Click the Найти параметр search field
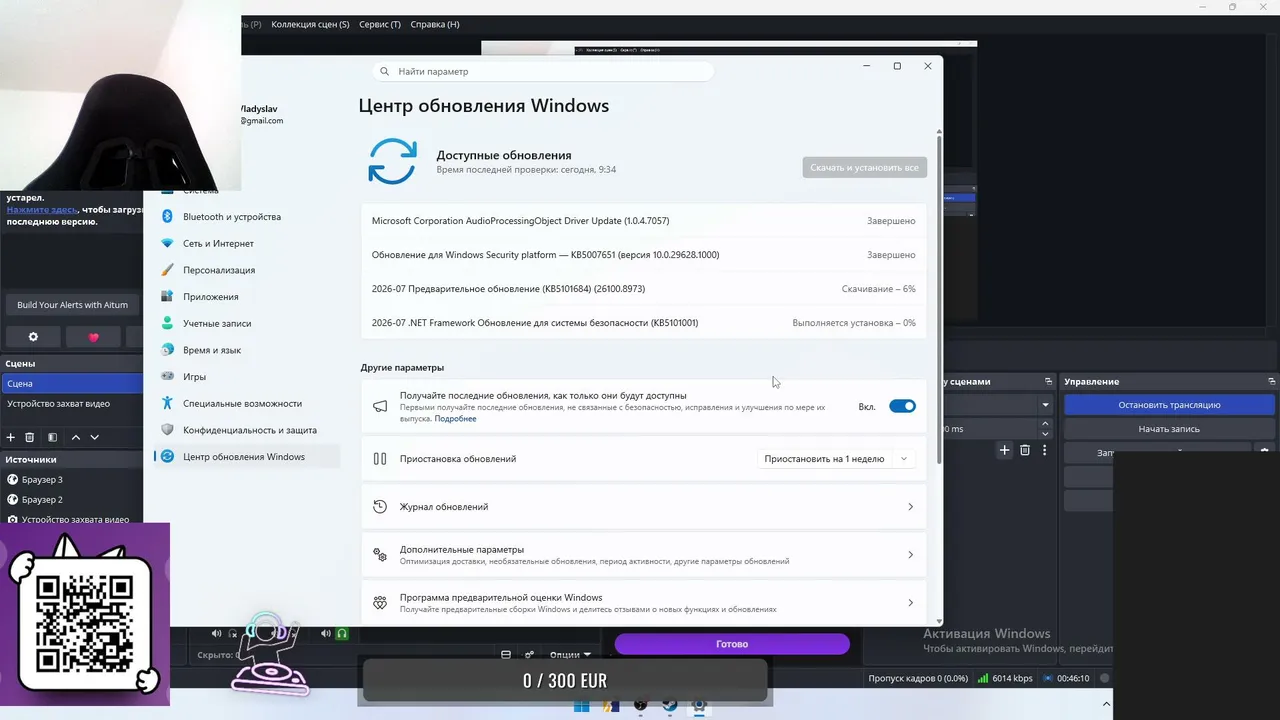1280x720 pixels. click(543, 72)
